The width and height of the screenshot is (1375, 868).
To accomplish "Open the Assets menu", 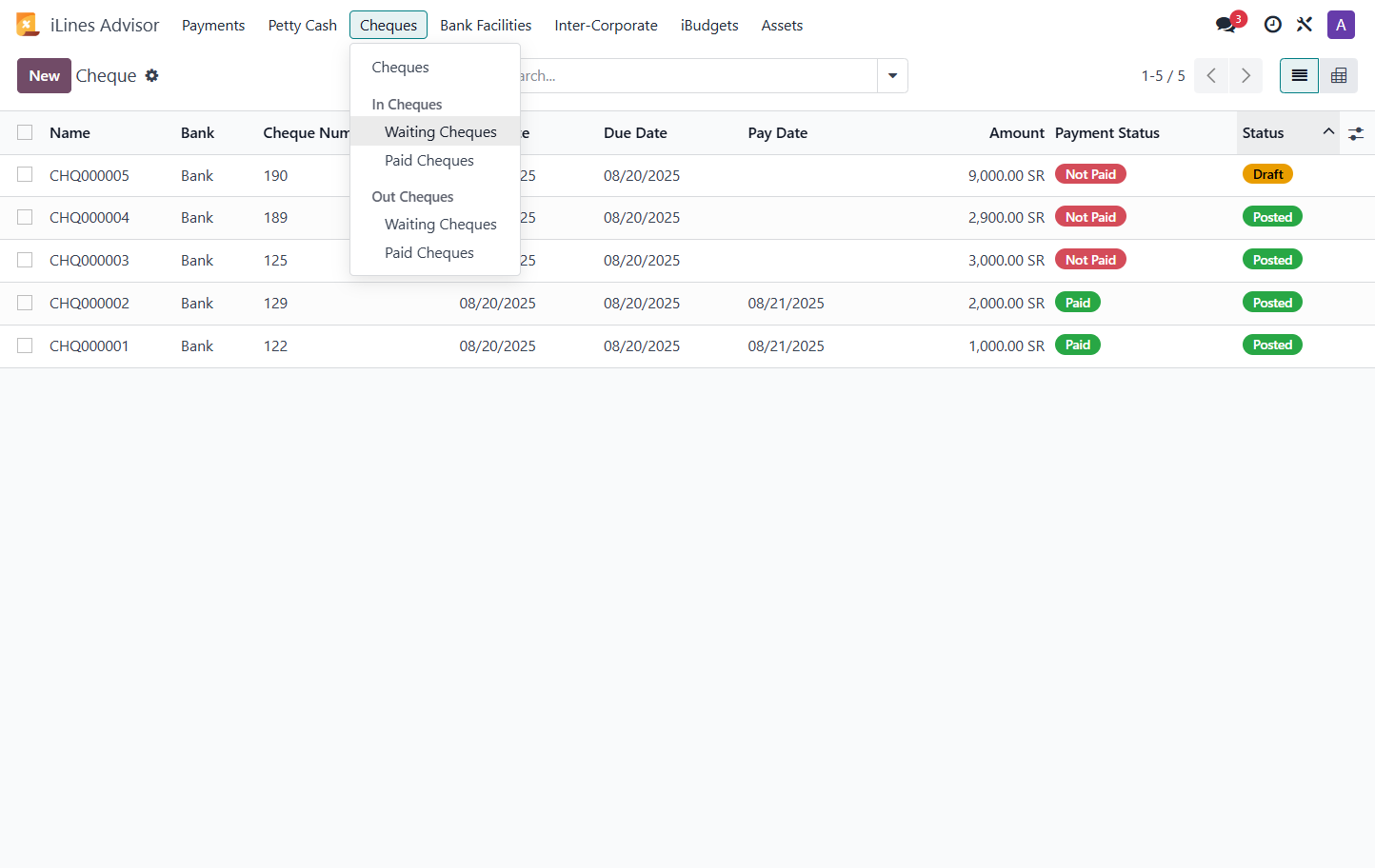I will tap(782, 25).
